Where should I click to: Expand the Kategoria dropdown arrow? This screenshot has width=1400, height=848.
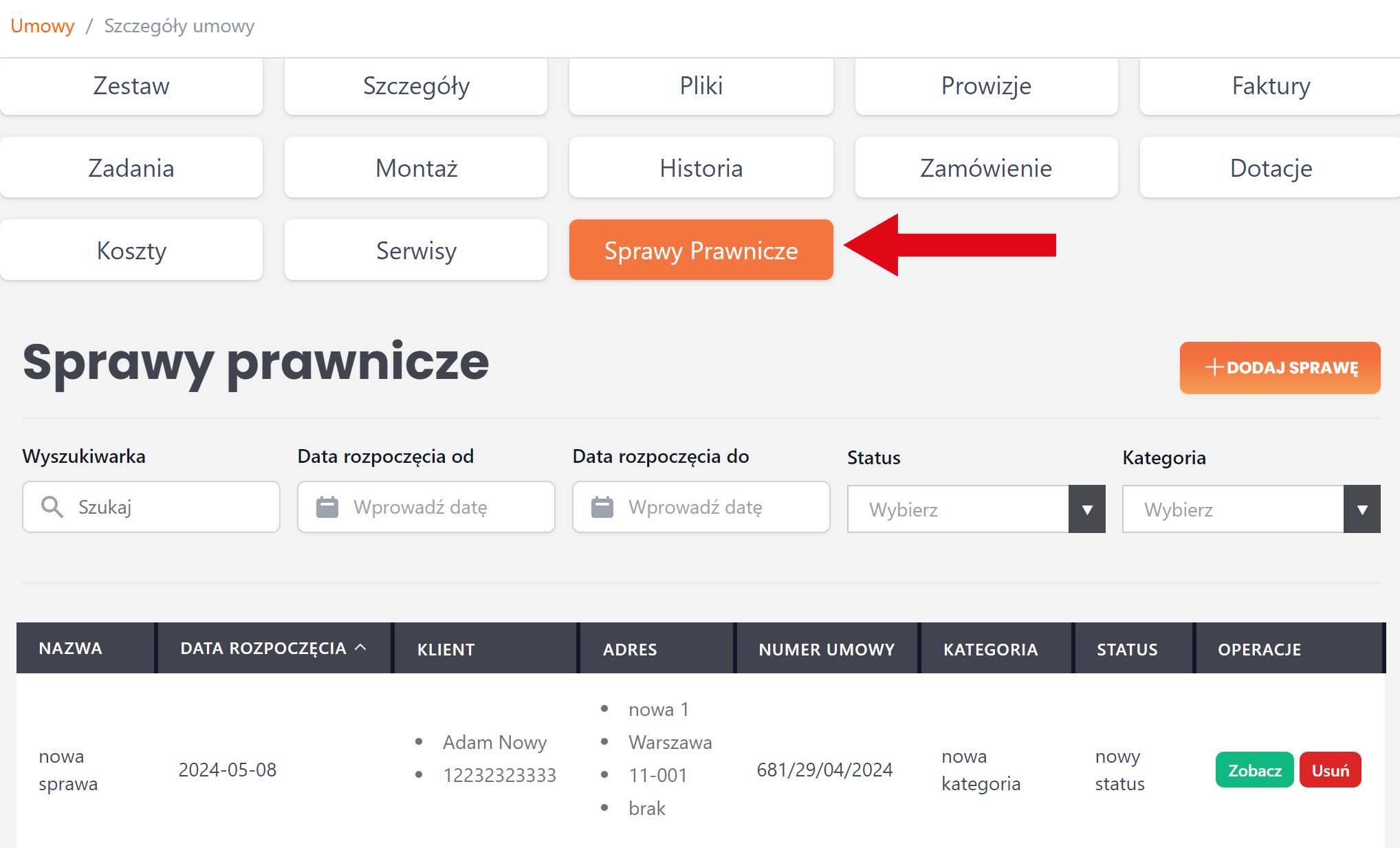(1362, 510)
